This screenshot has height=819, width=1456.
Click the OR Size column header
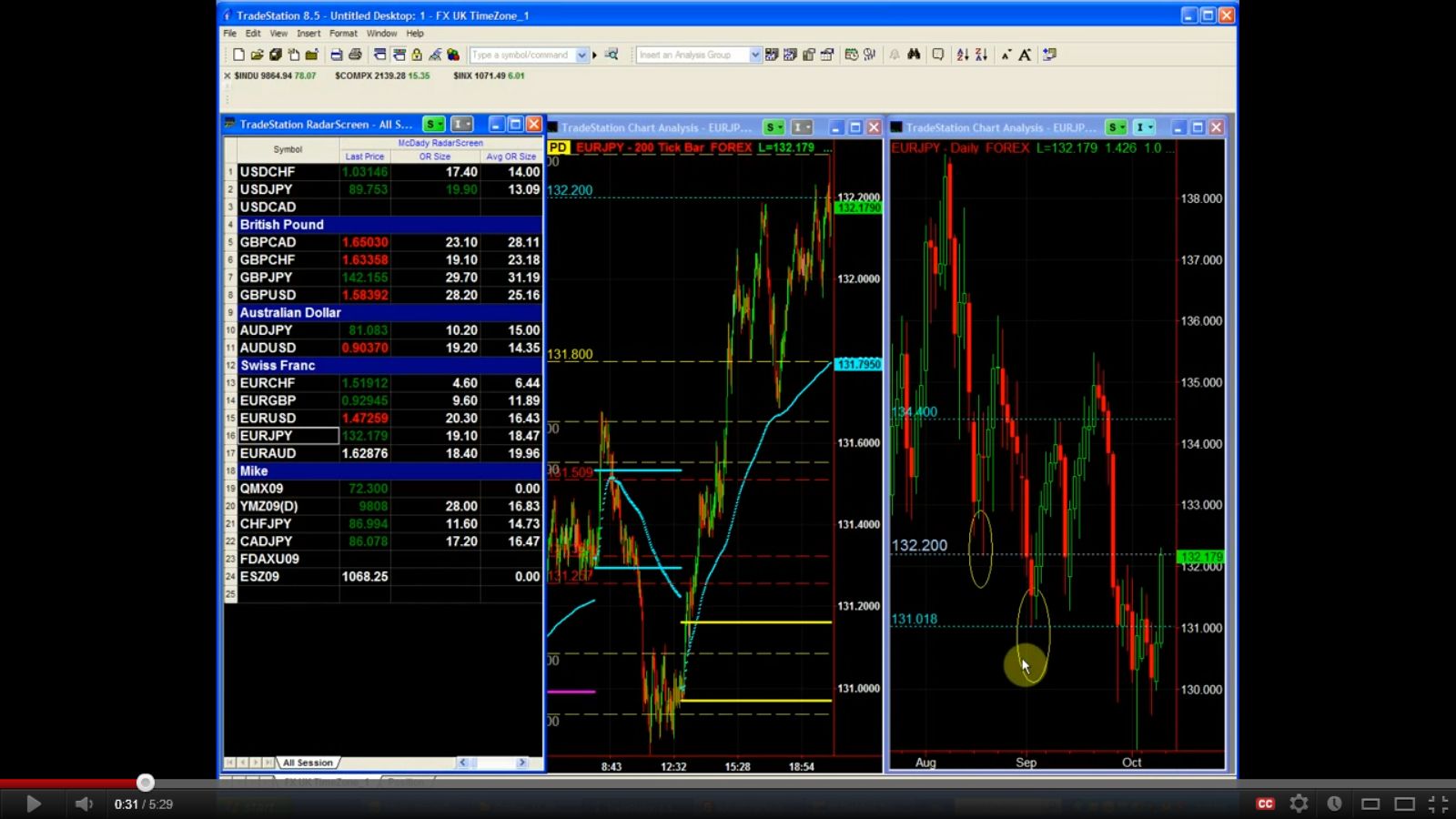coord(435,157)
